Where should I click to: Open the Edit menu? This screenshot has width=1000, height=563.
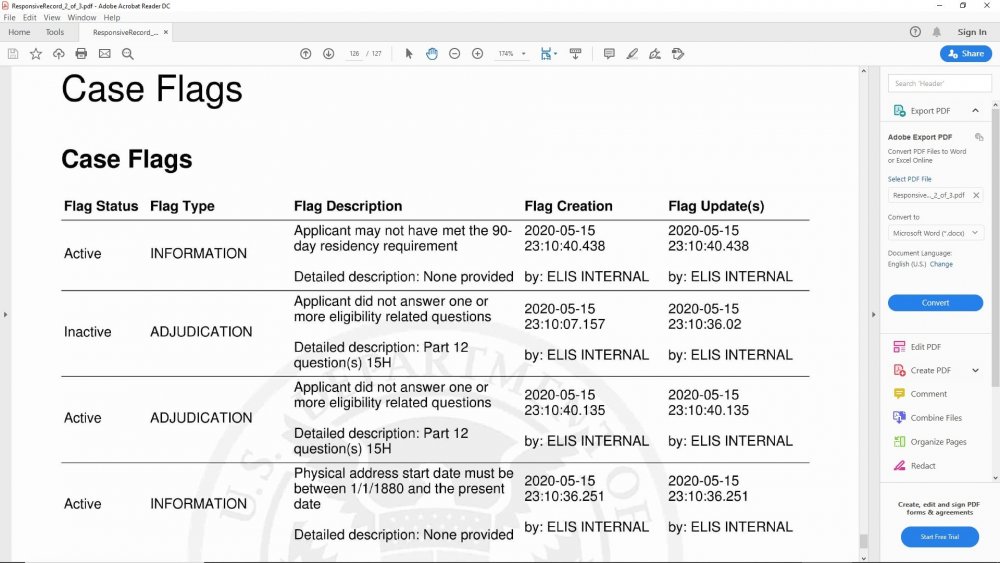click(x=29, y=18)
